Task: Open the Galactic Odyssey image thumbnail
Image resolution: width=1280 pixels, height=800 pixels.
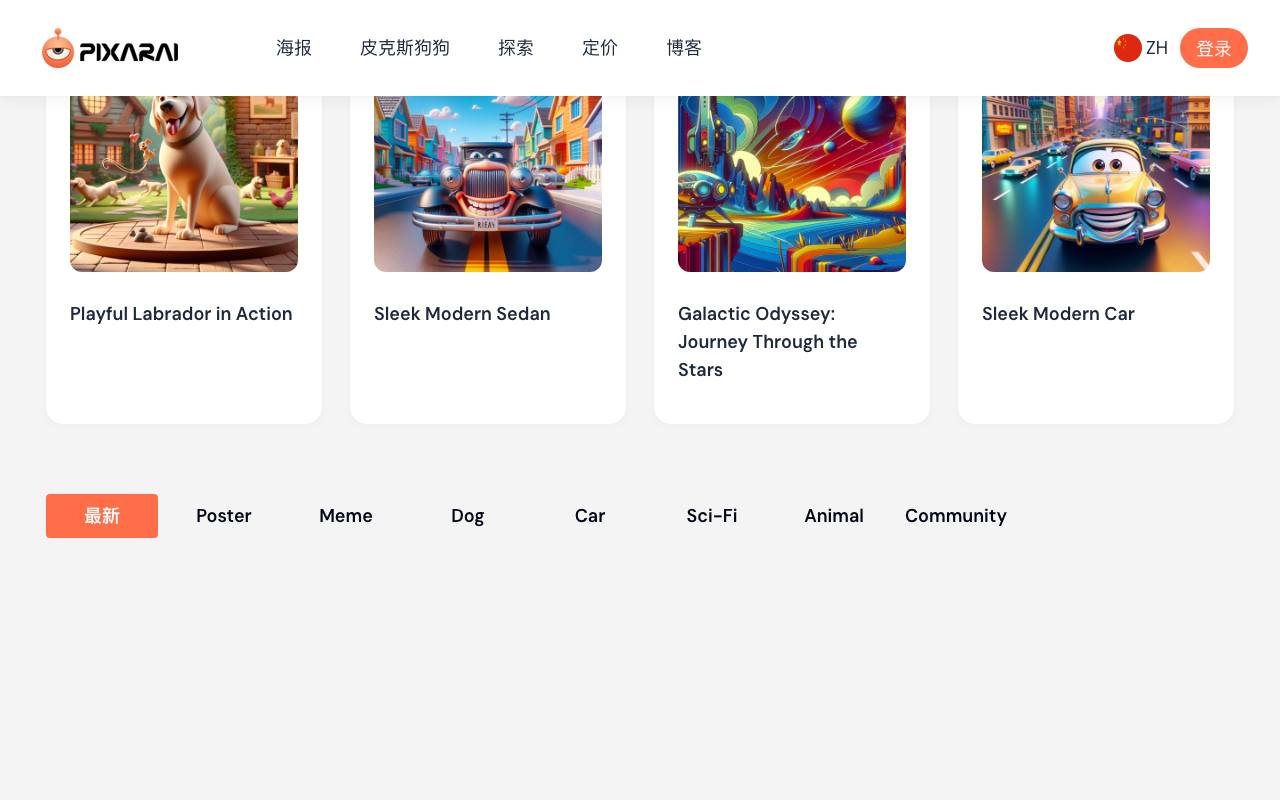Action: [x=792, y=184]
